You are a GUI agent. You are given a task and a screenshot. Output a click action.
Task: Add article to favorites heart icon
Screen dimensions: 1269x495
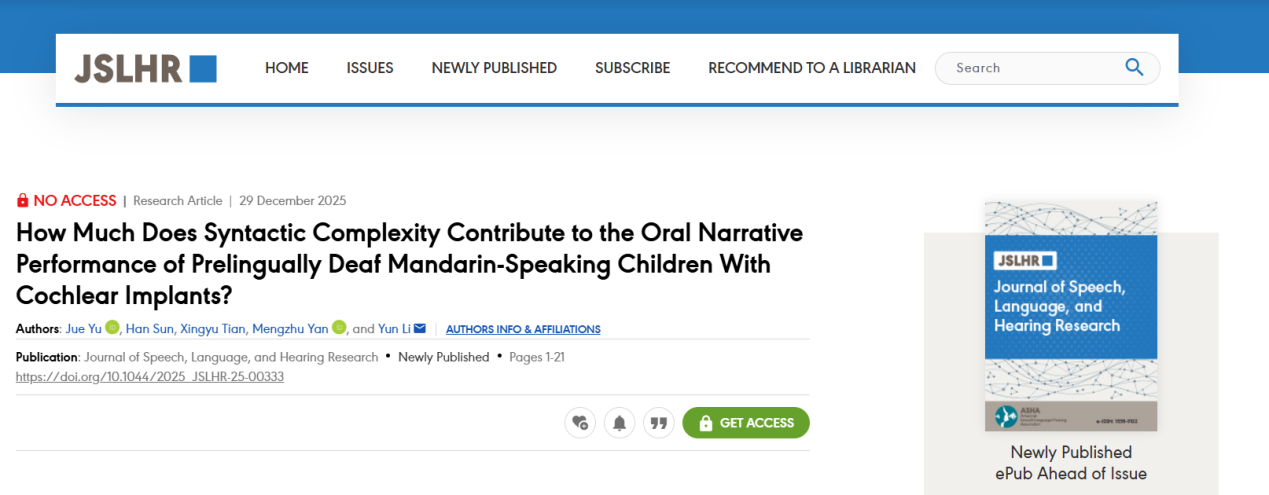[x=580, y=423]
